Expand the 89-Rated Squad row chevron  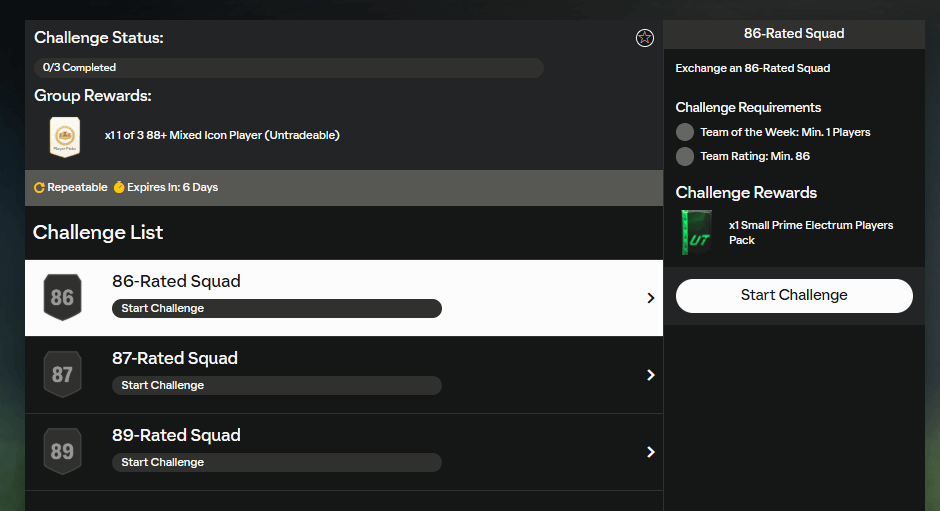650,452
